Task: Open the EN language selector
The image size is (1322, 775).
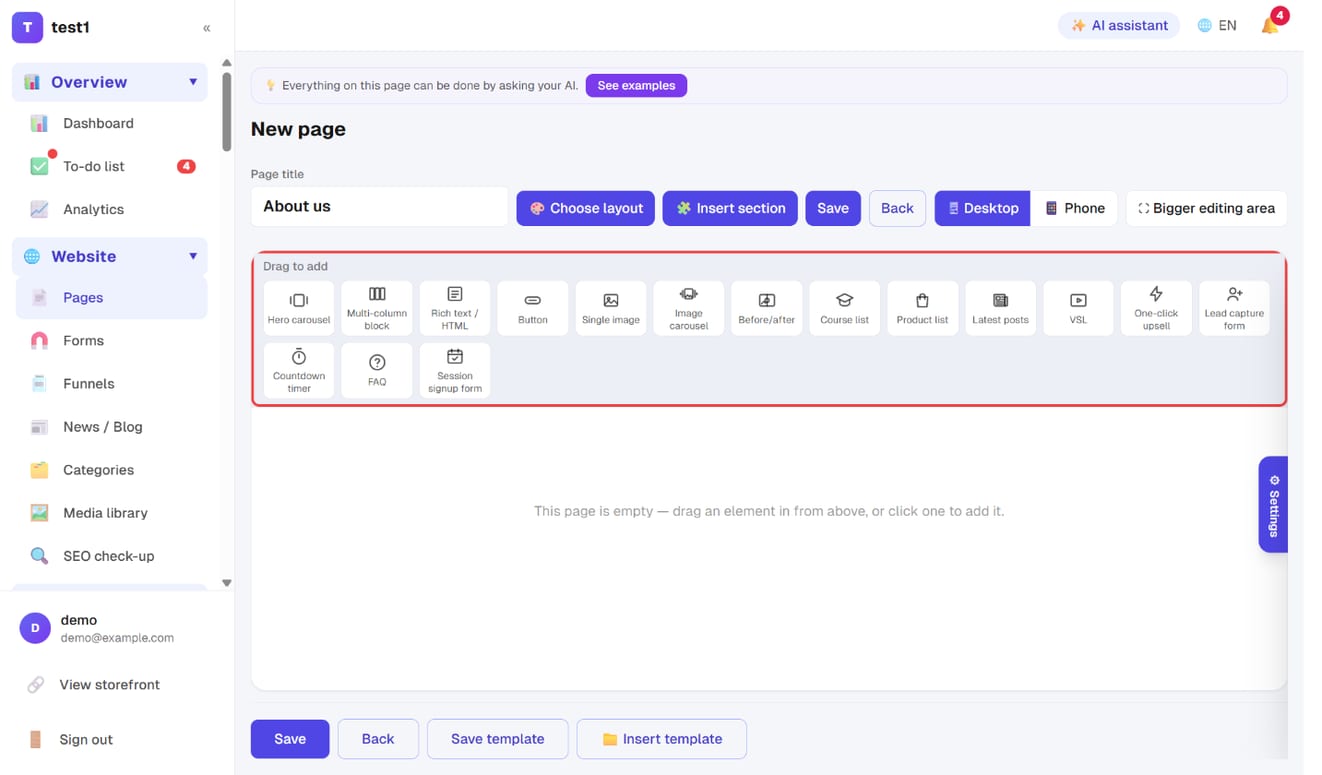Action: click(x=1217, y=25)
